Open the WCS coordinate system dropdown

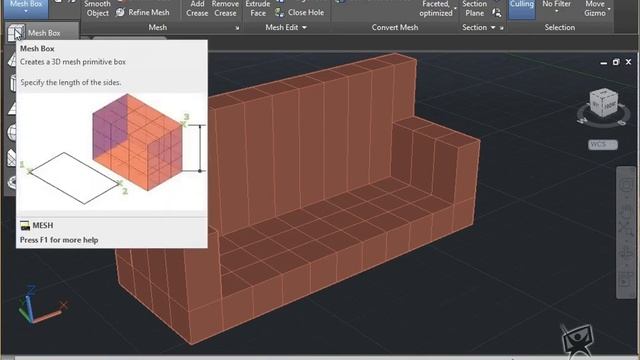coord(603,144)
